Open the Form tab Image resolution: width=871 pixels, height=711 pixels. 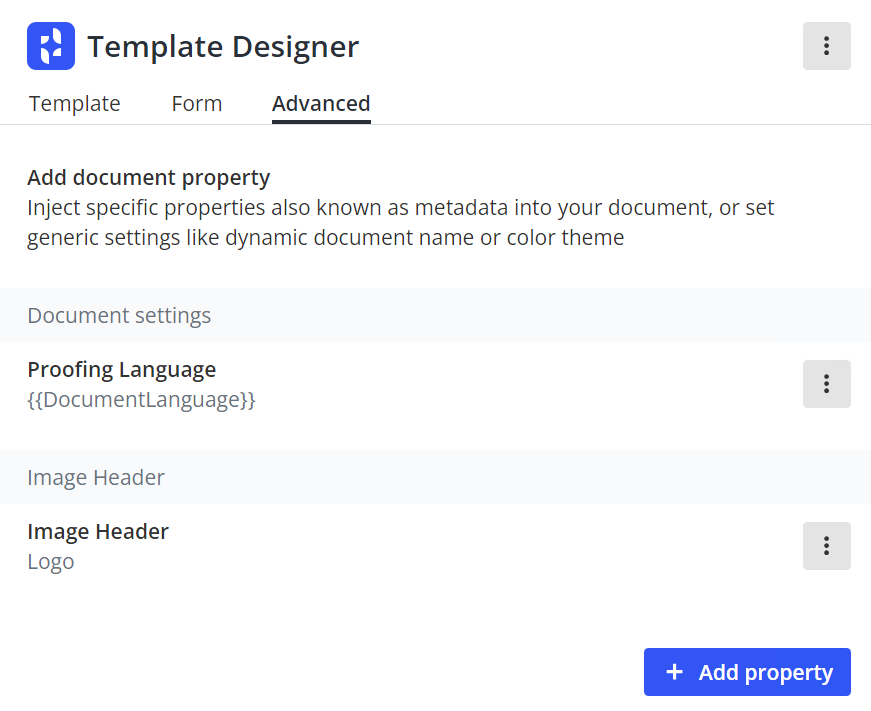coord(196,103)
